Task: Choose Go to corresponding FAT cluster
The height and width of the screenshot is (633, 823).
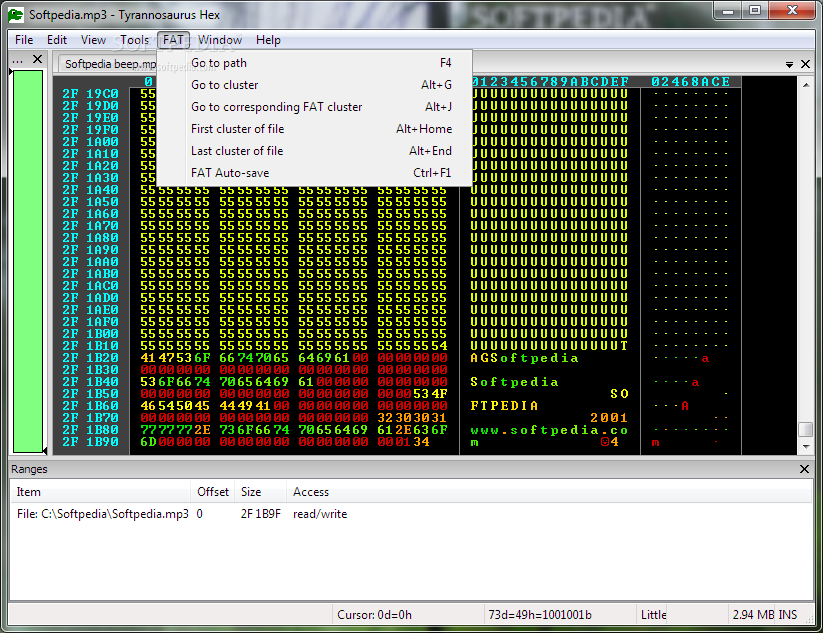Action: click(x=314, y=107)
